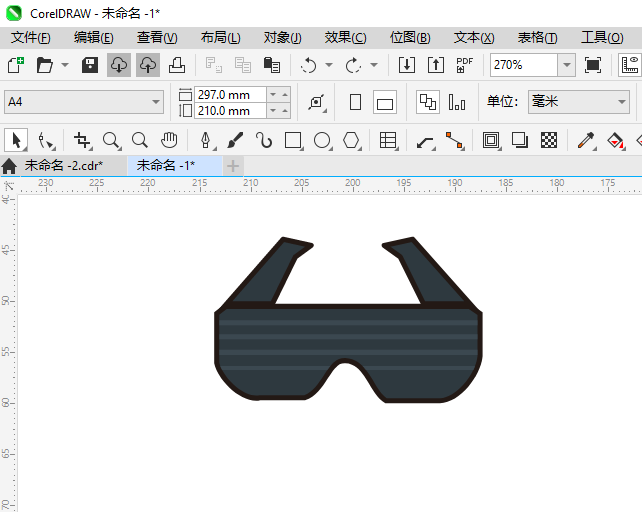Screen dimensions: 642x512
Task: Open the A4 page size dropdown
Action: [x=156, y=102]
